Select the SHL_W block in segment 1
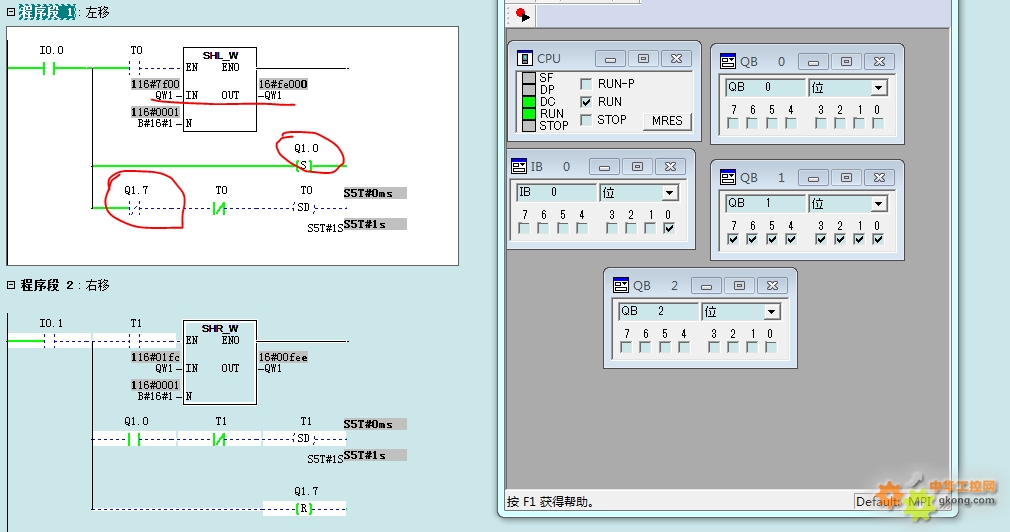Image resolution: width=1010 pixels, height=532 pixels. click(x=220, y=90)
